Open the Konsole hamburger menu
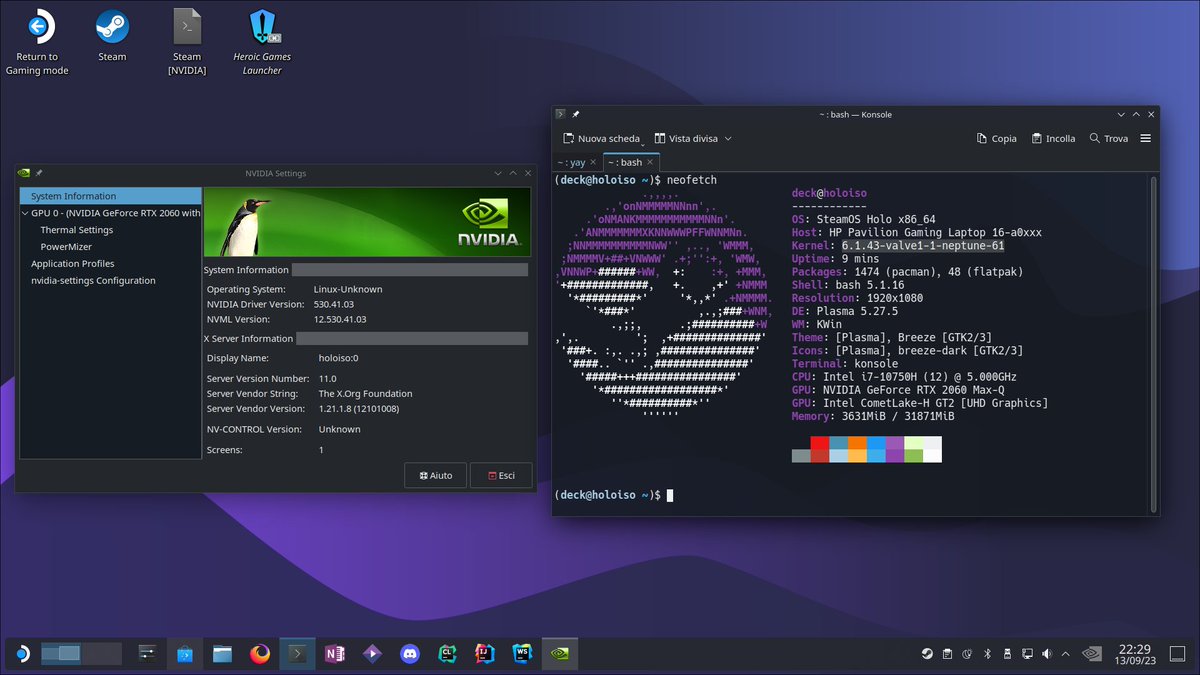This screenshot has height=675, width=1200. [1146, 139]
